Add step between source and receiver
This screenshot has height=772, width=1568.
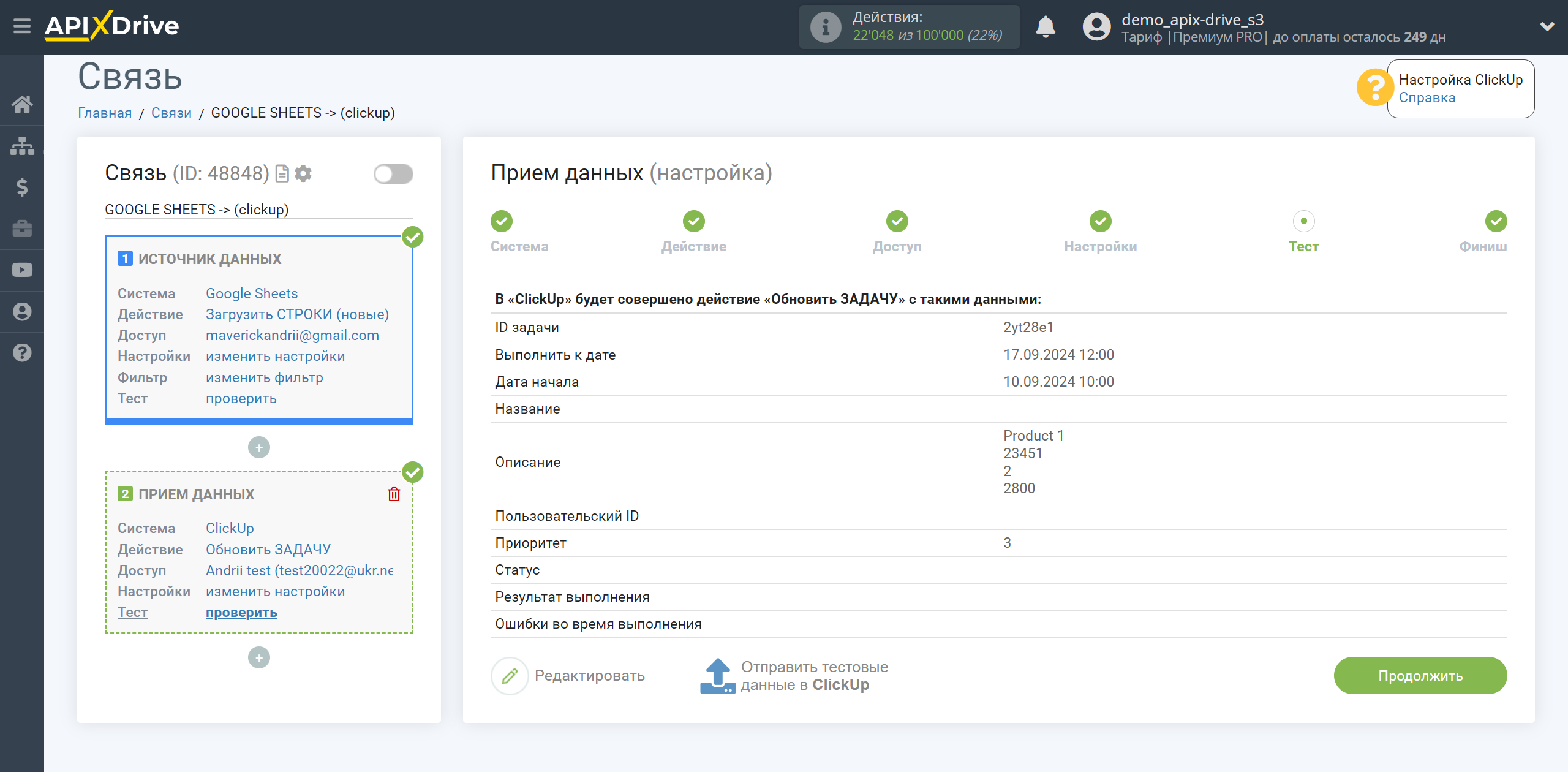tap(259, 448)
